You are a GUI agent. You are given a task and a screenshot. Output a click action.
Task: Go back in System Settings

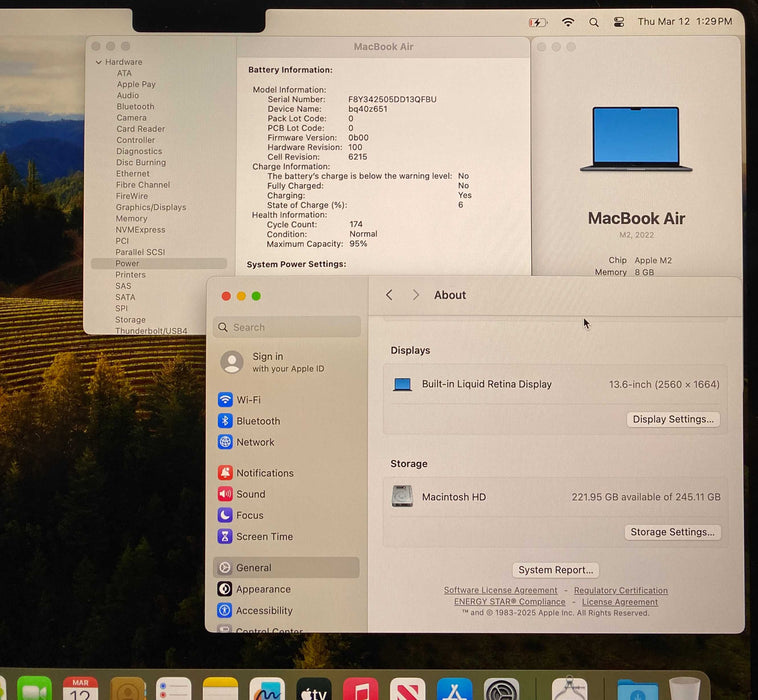[389, 295]
